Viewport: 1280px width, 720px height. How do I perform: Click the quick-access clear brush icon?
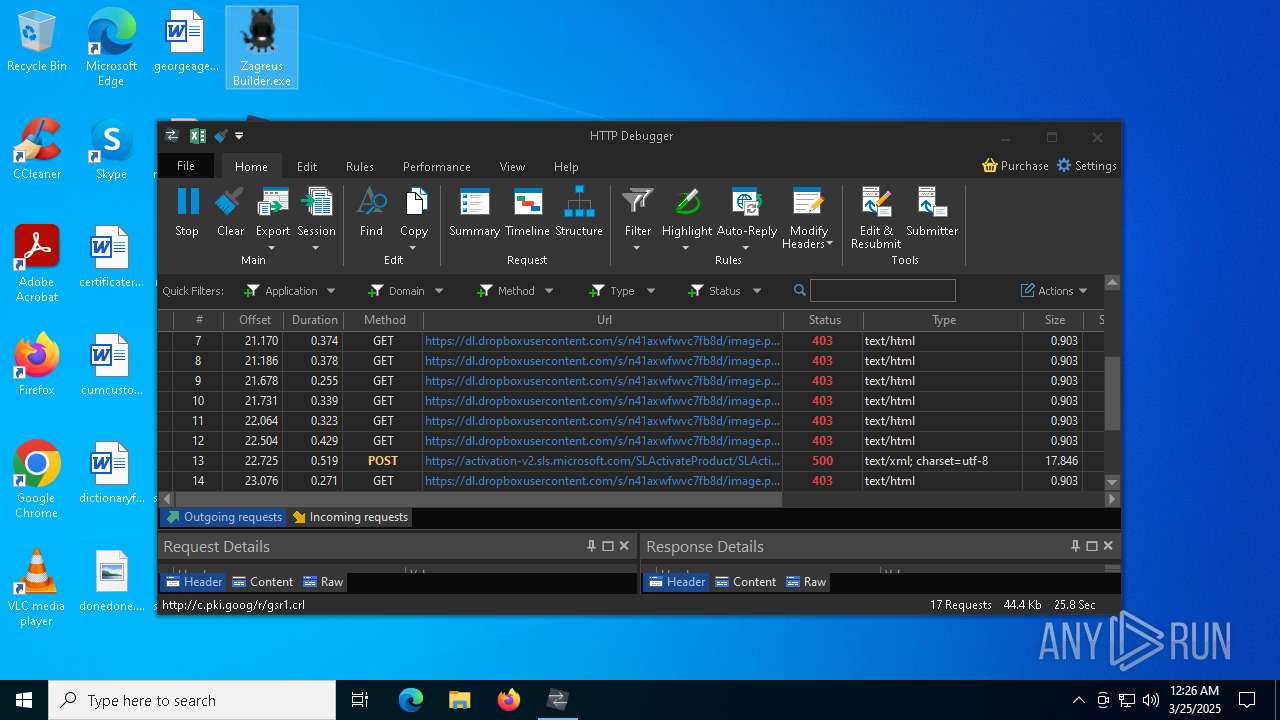(x=221, y=136)
